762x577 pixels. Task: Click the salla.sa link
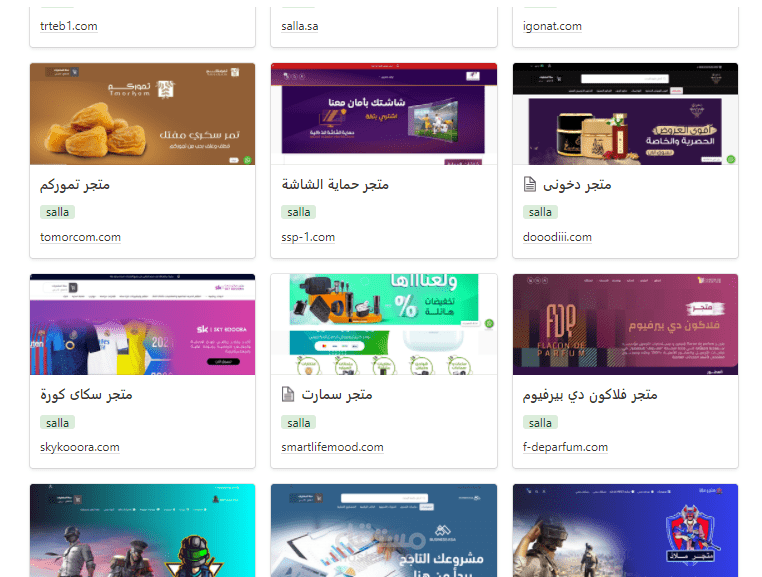(x=300, y=26)
